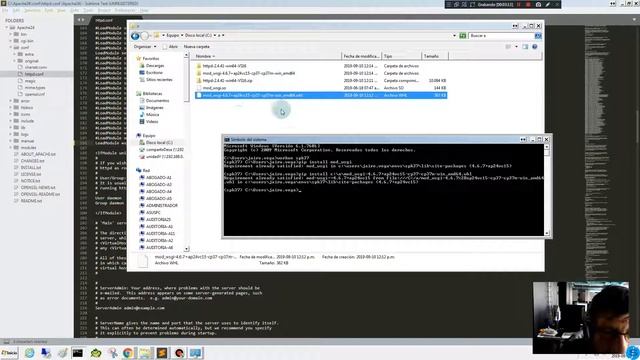
Task: Select the httpd-2.4.41-win64-VS16.zip file
Action: 320,80
